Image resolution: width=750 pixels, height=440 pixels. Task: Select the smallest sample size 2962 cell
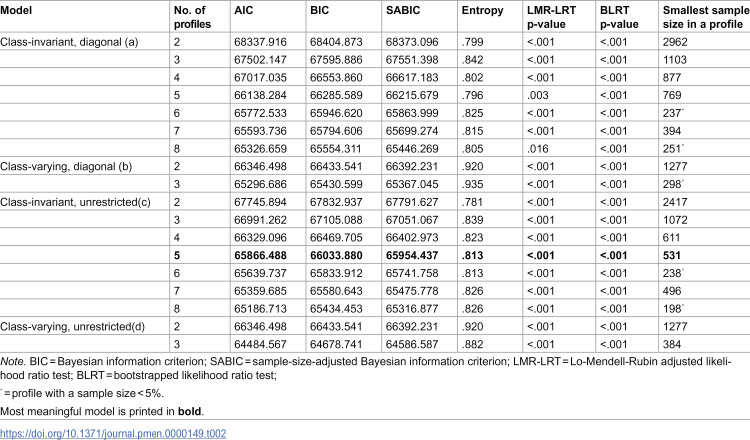pyautogui.click(x=675, y=42)
